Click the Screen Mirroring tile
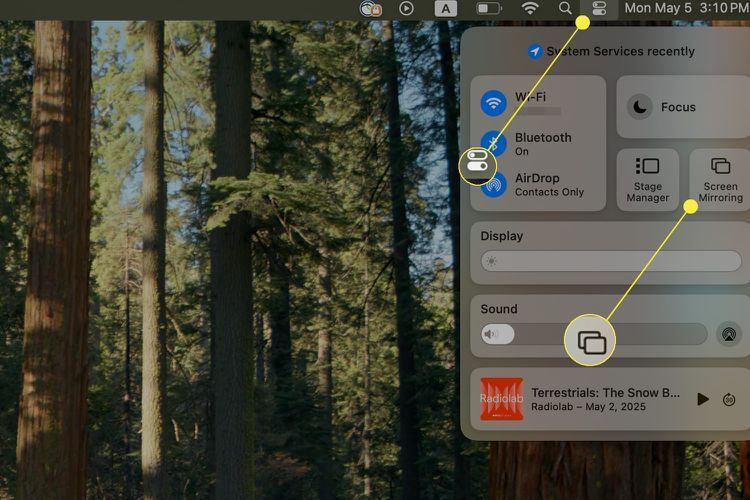750x500 pixels. pos(720,180)
